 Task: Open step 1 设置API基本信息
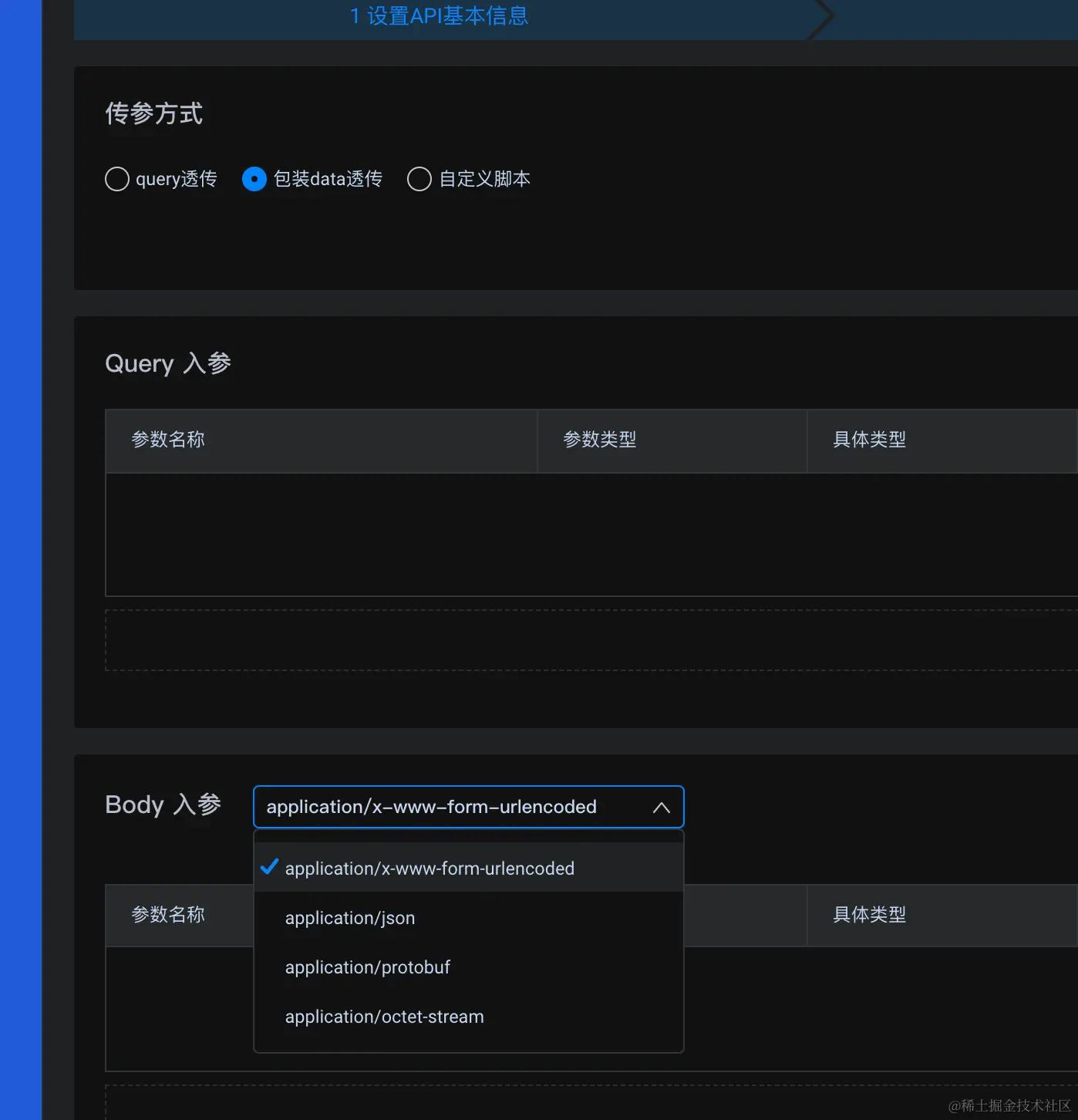click(440, 15)
